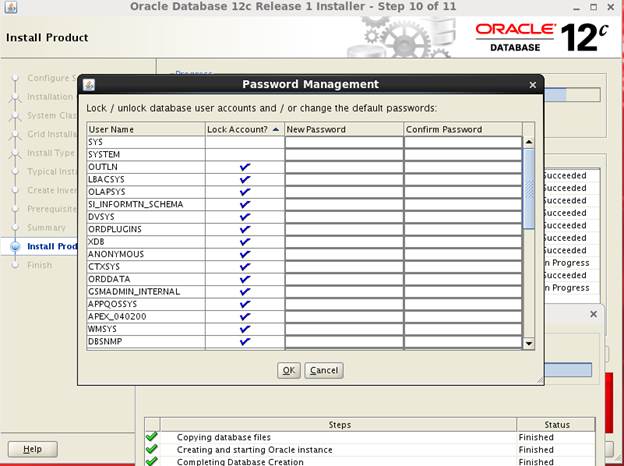Uncheck Lock Account for WMSYS
The height and width of the screenshot is (466, 624).
click(245, 329)
